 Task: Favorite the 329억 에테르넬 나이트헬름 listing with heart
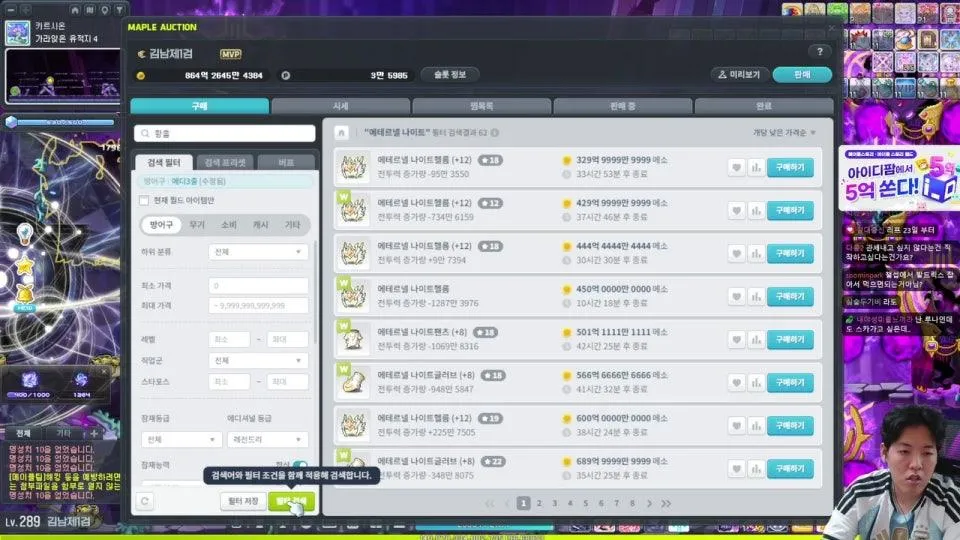[737, 167]
